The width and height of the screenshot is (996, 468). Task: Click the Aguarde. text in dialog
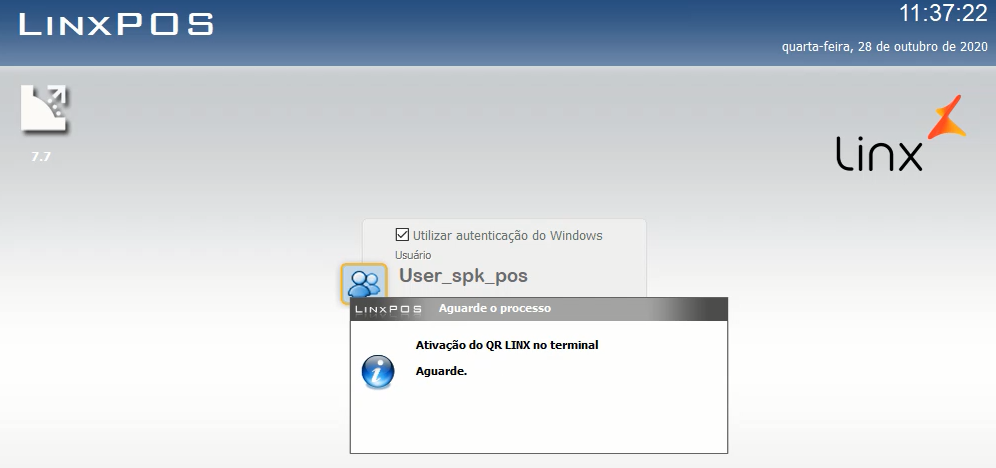pos(441,371)
